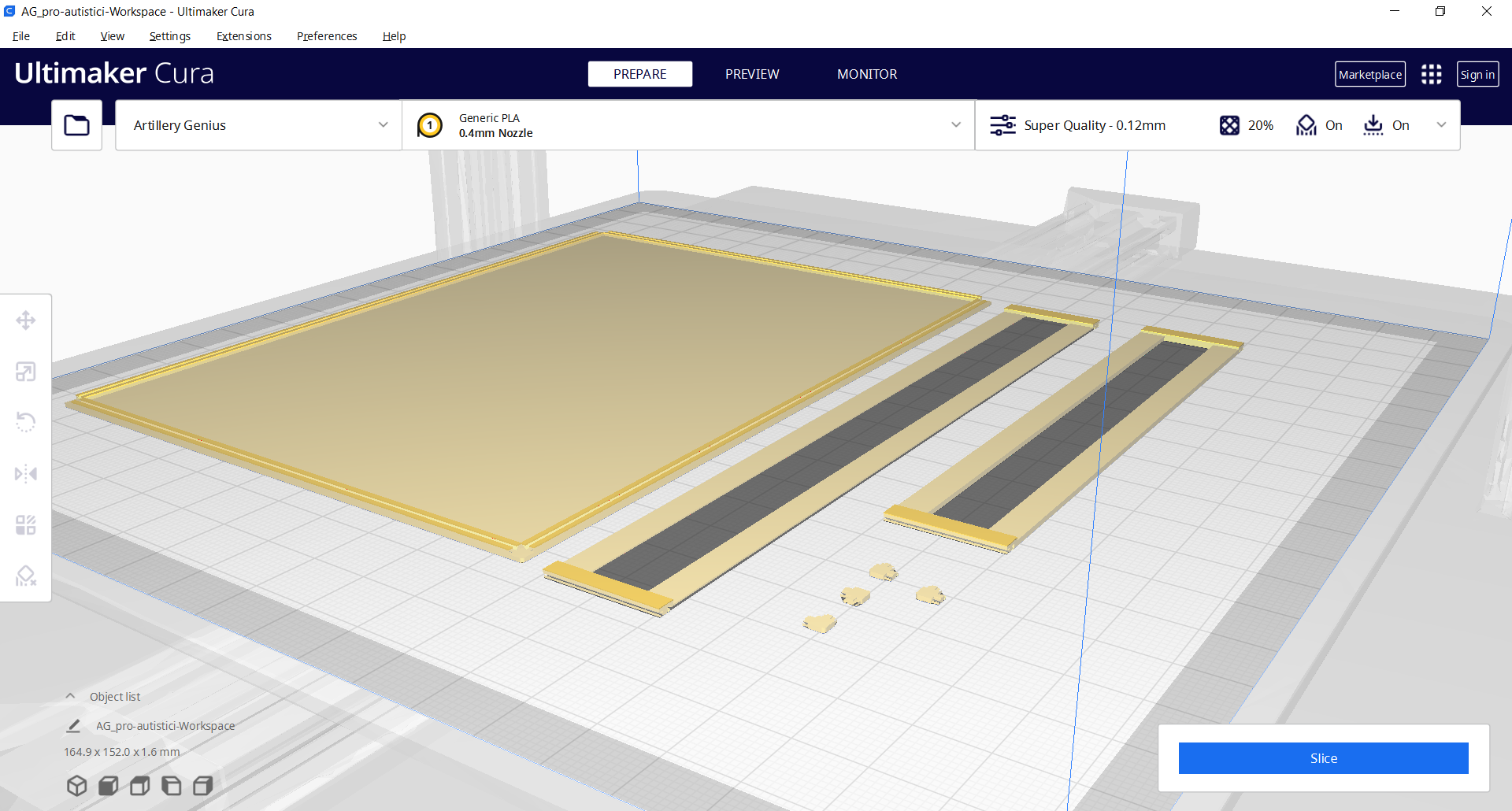Screen dimensions: 1512x811
Task: Minimize the Cura window
Action: (x=1395, y=11)
